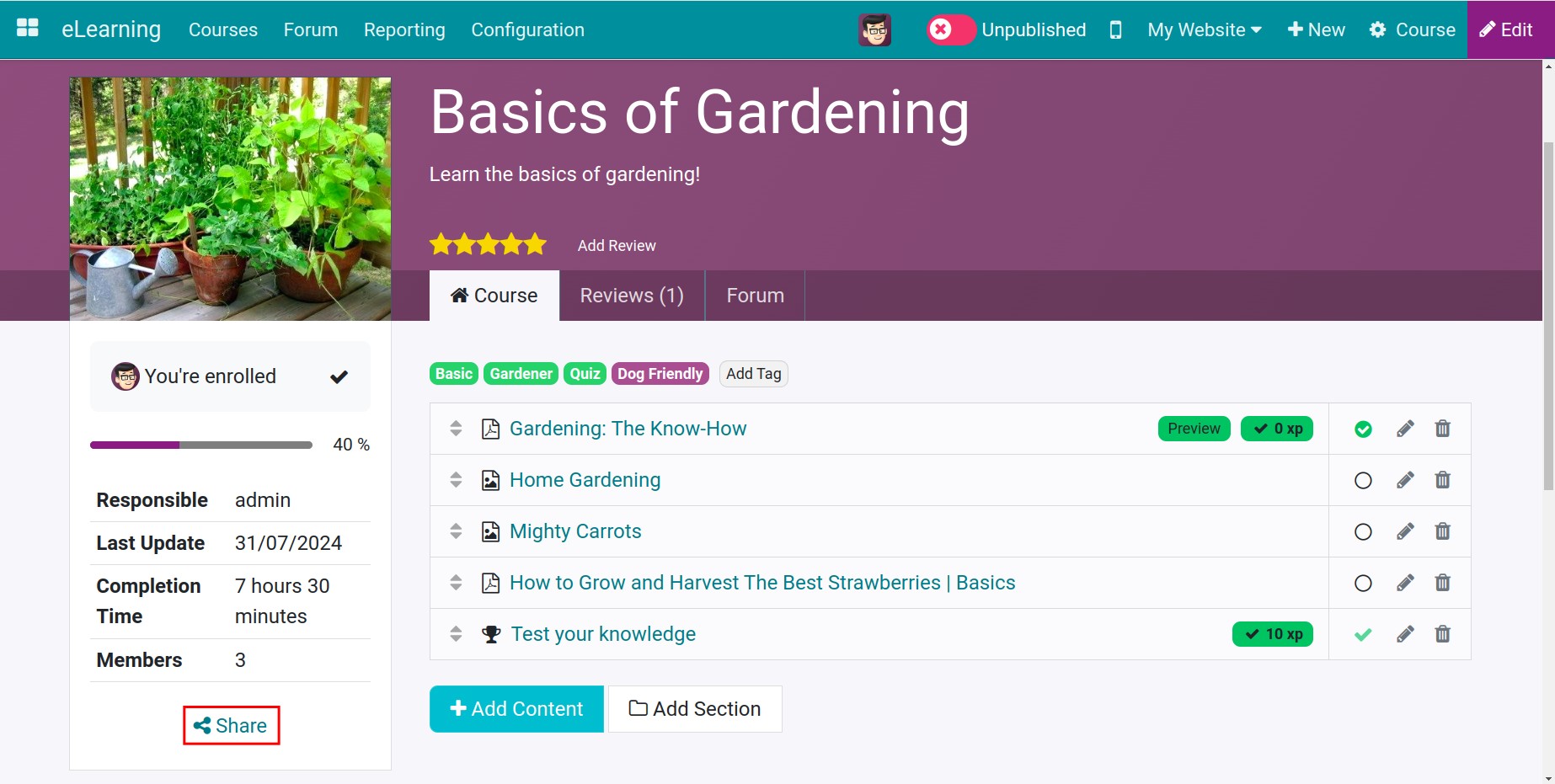Open the Courses menu
This screenshot has height=784, width=1555.
click(x=223, y=29)
